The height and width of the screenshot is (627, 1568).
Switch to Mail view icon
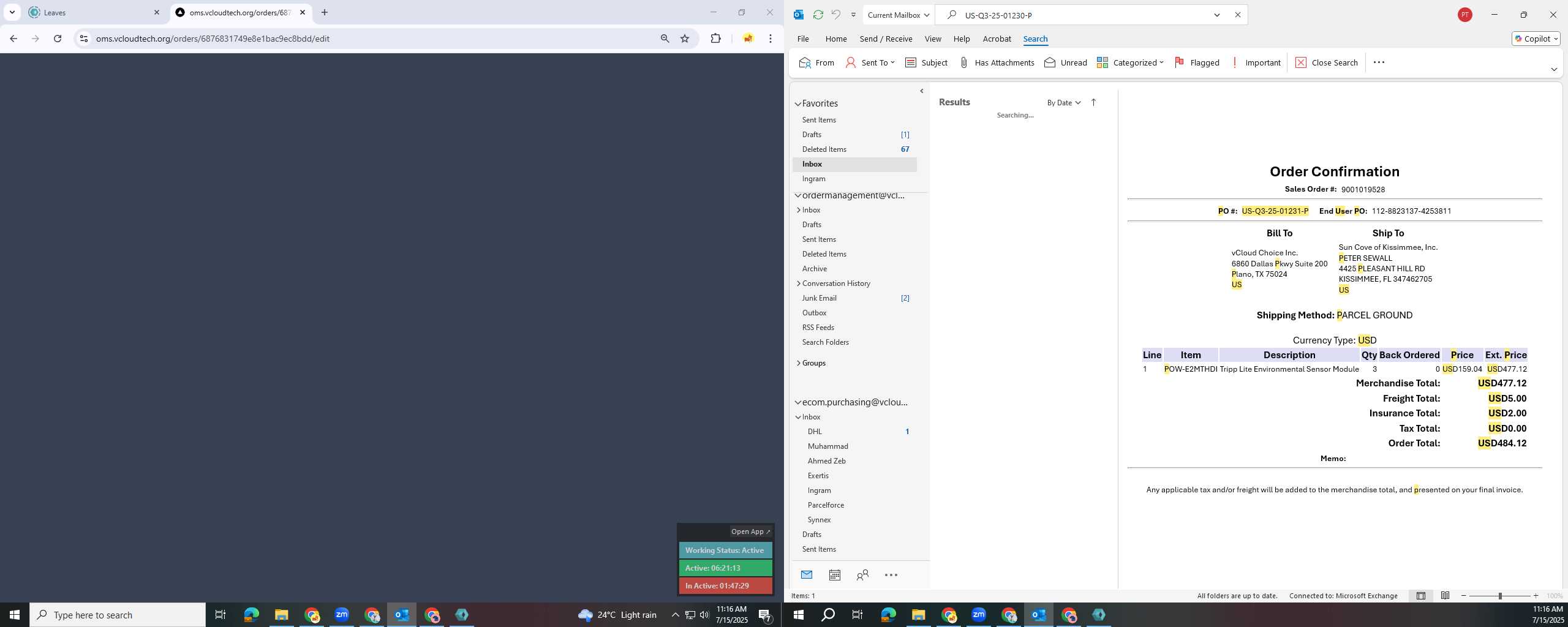[x=806, y=575]
